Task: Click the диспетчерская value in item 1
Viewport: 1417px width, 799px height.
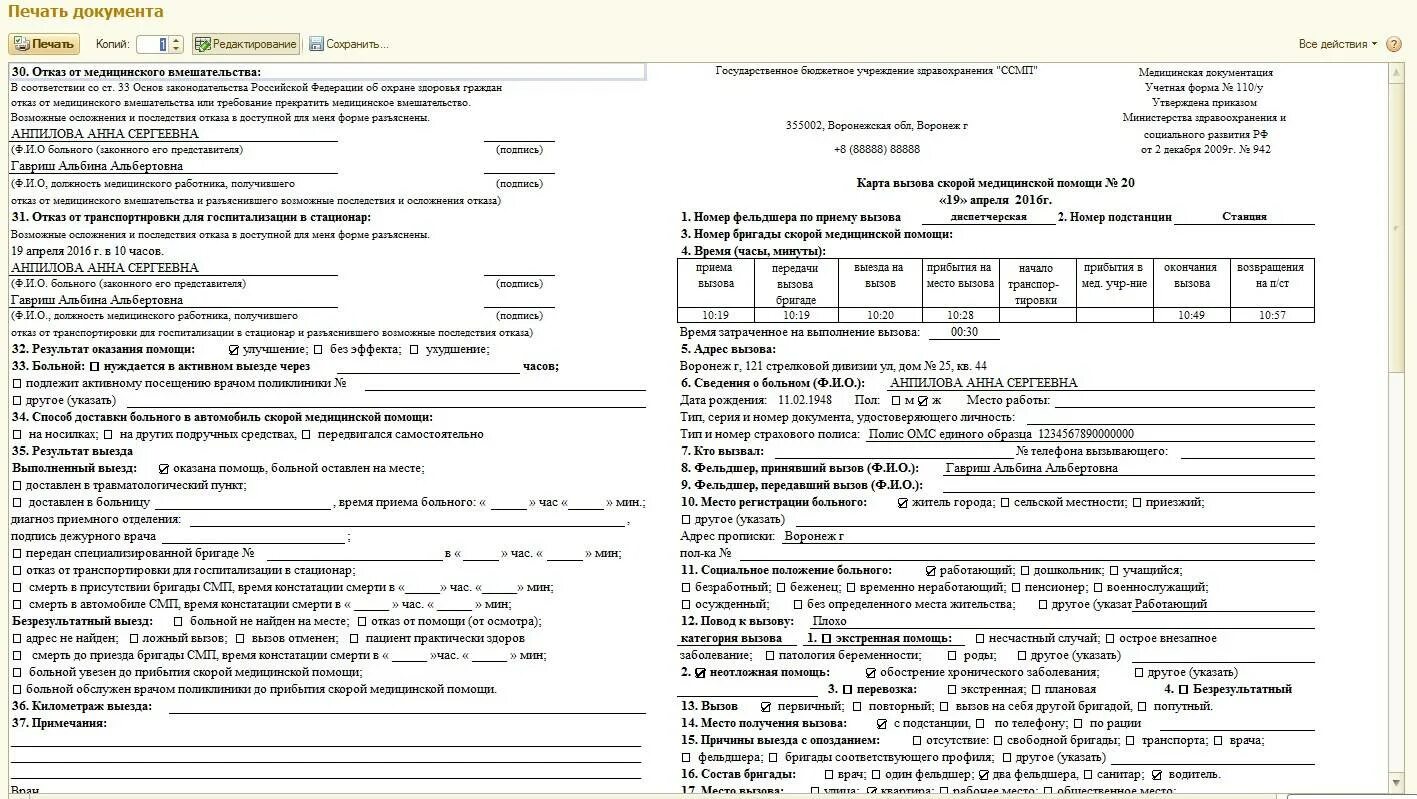Action: click(988, 217)
